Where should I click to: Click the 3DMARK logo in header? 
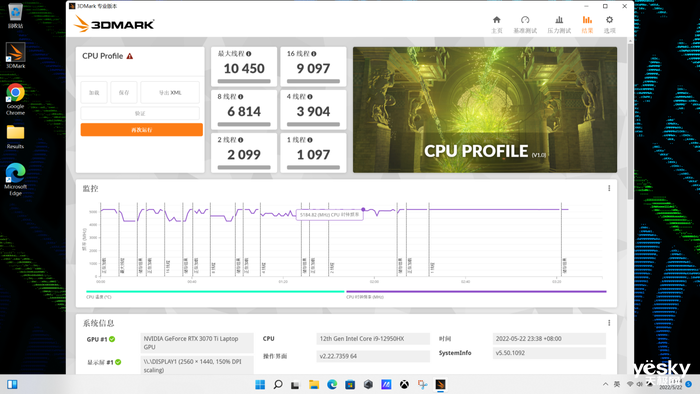pyautogui.click(x=114, y=24)
